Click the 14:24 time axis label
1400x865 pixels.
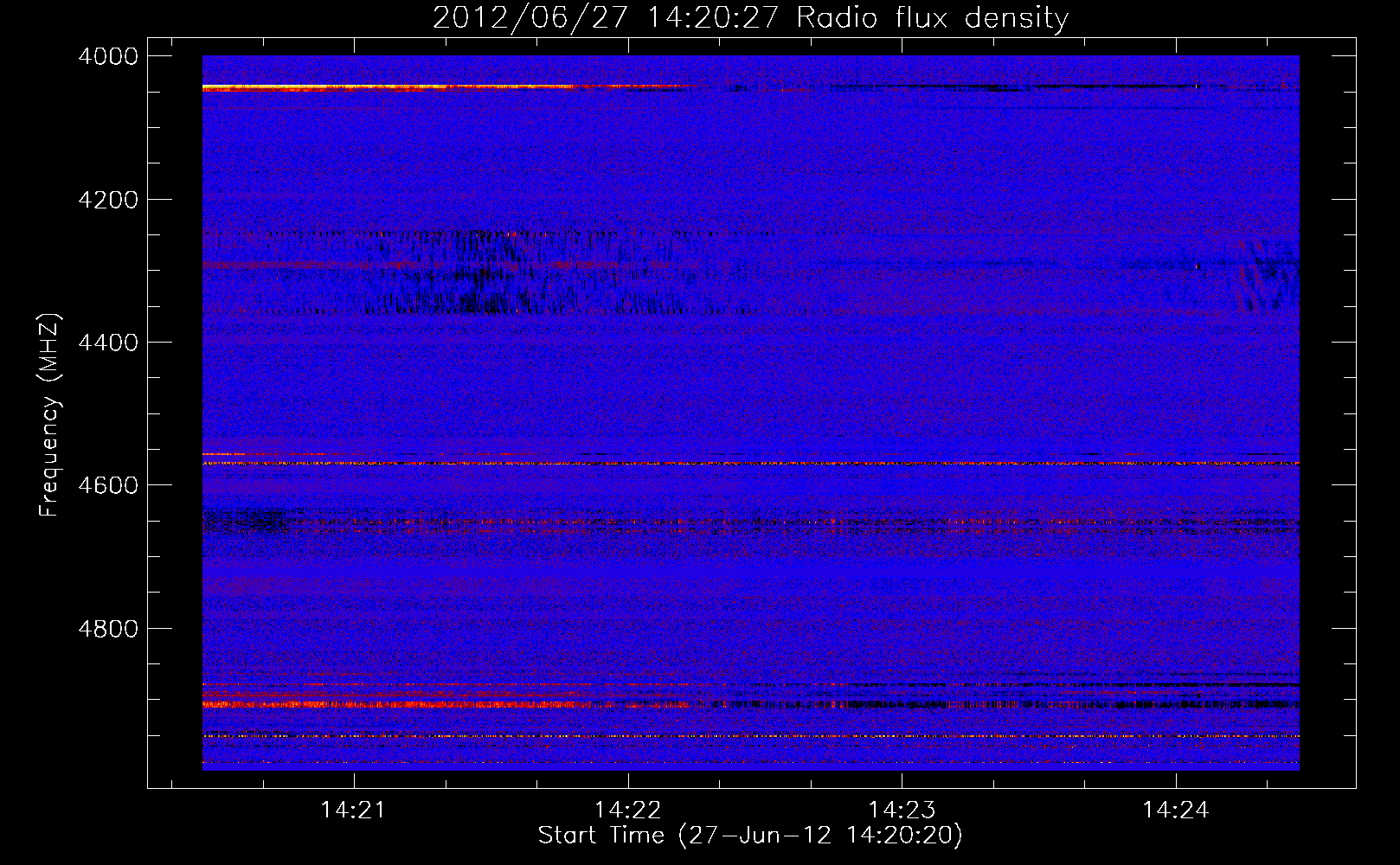pyautogui.click(x=1175, y=811)
